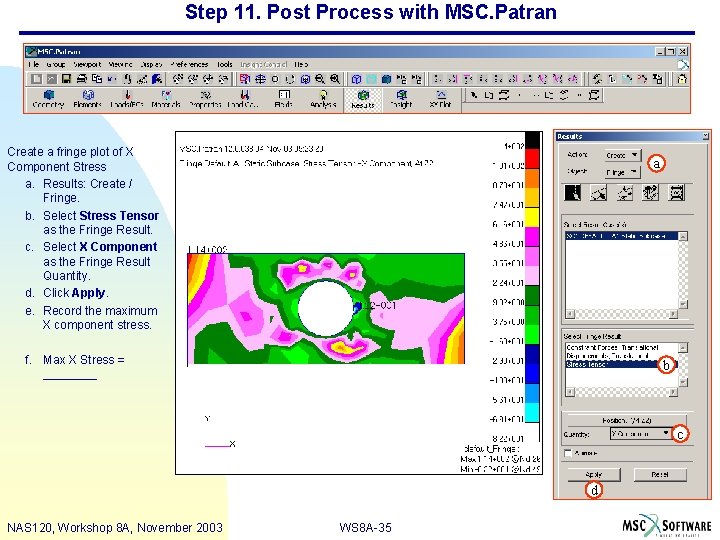Open the Object dropdown set to Fringe
This screenshot has width=720, height=540.
coord(622,172)
